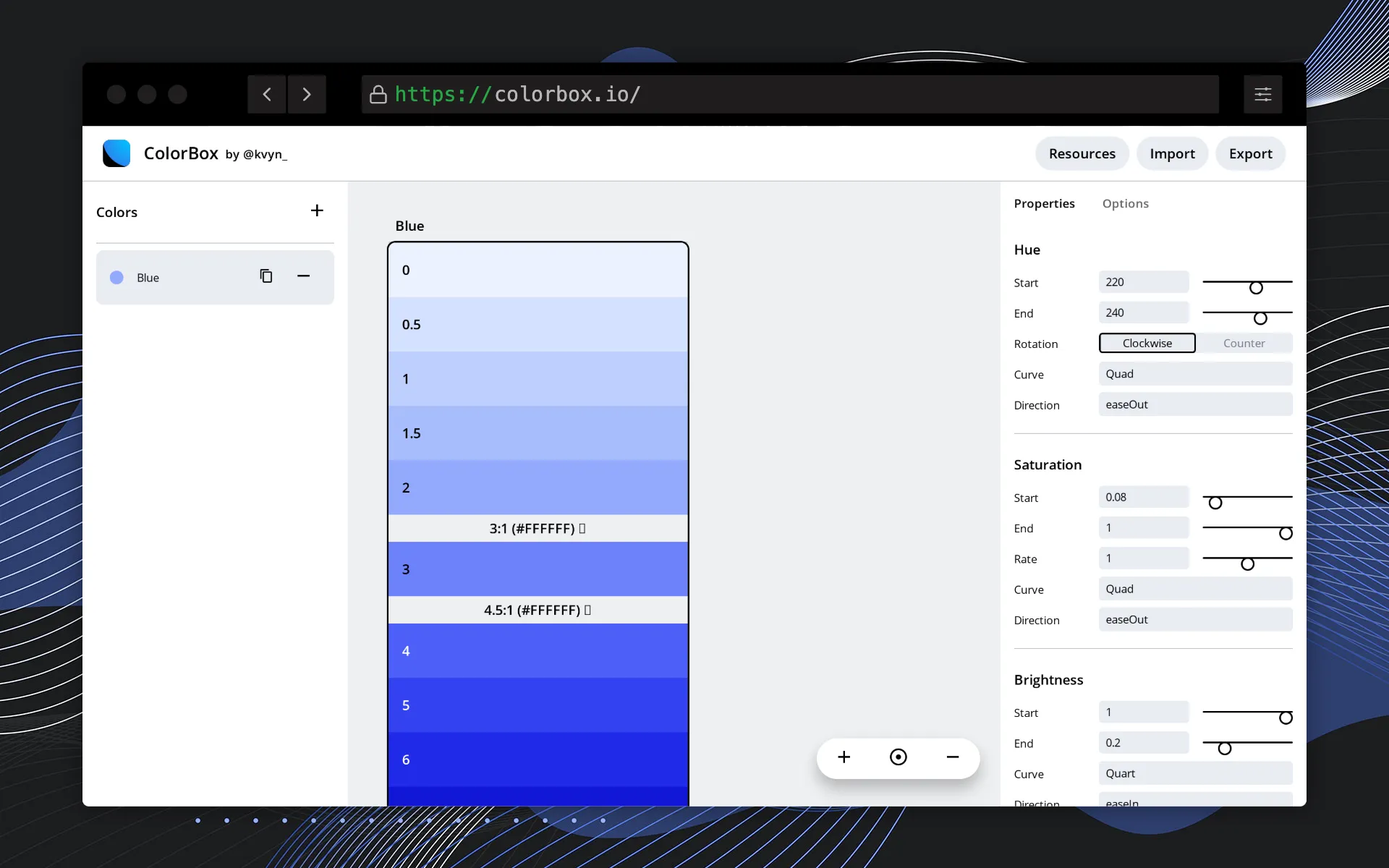Screen dimensions: 1389x868
Task: Switch to the Options tab
Action: (x=1125, y=203)
